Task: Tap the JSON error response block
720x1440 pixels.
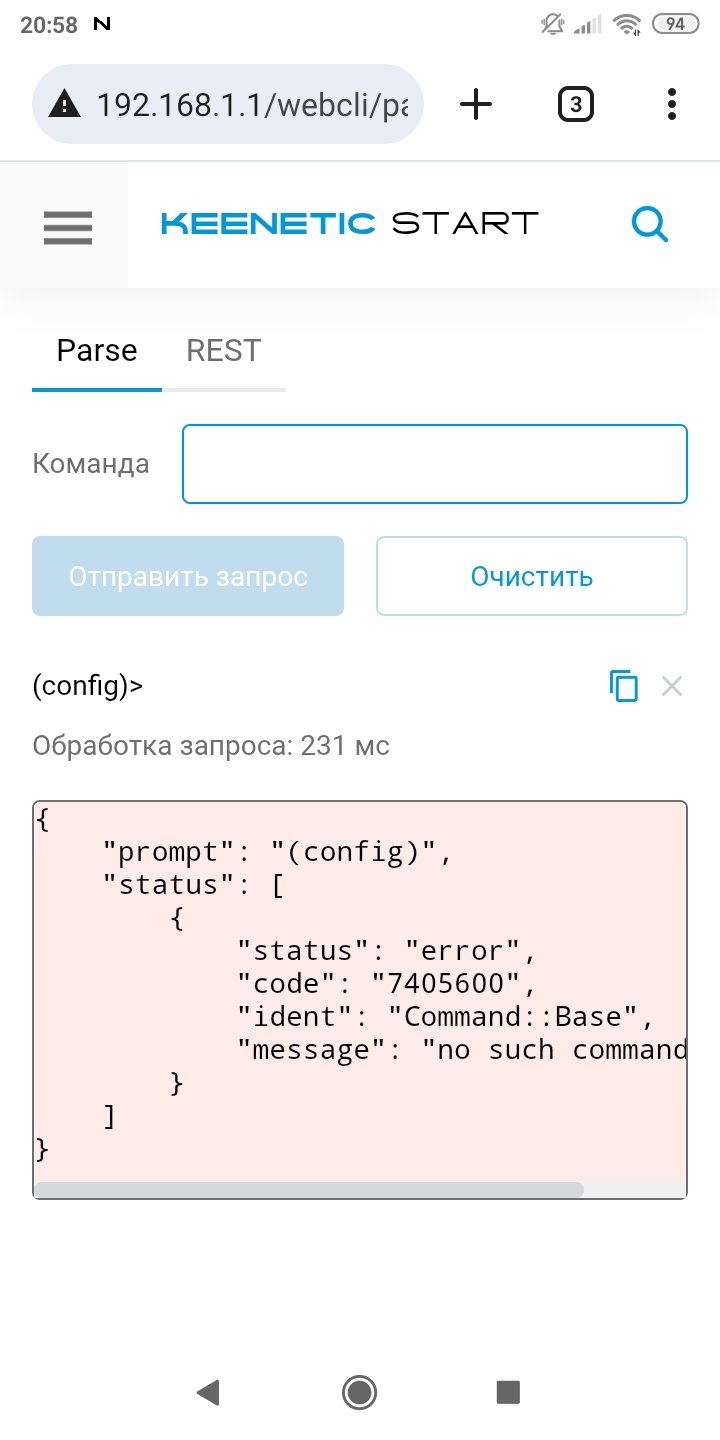Action: pos(360,991)
